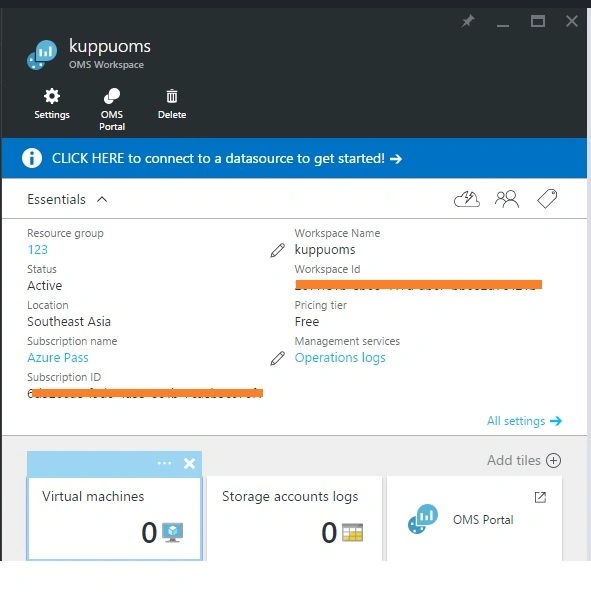
Task: Edit resource group with pencil icon
Action: tap(277, 250)
